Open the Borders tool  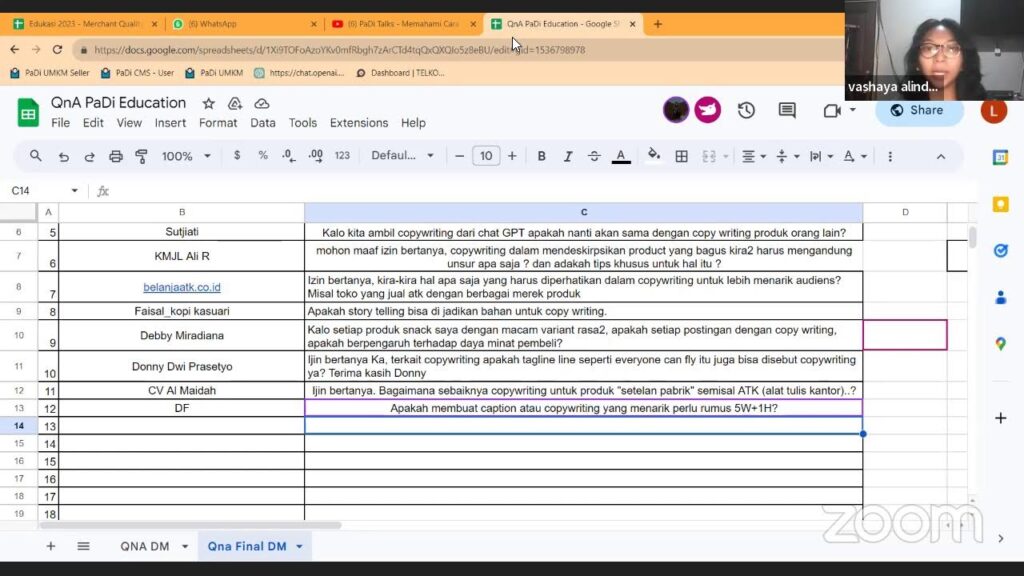tap(682, 156)
